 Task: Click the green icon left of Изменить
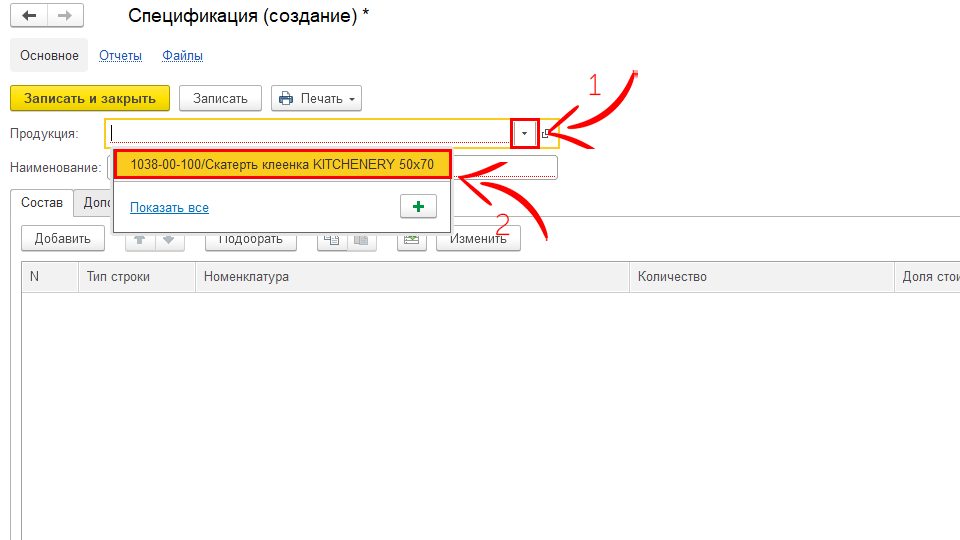tap(411, 239)
